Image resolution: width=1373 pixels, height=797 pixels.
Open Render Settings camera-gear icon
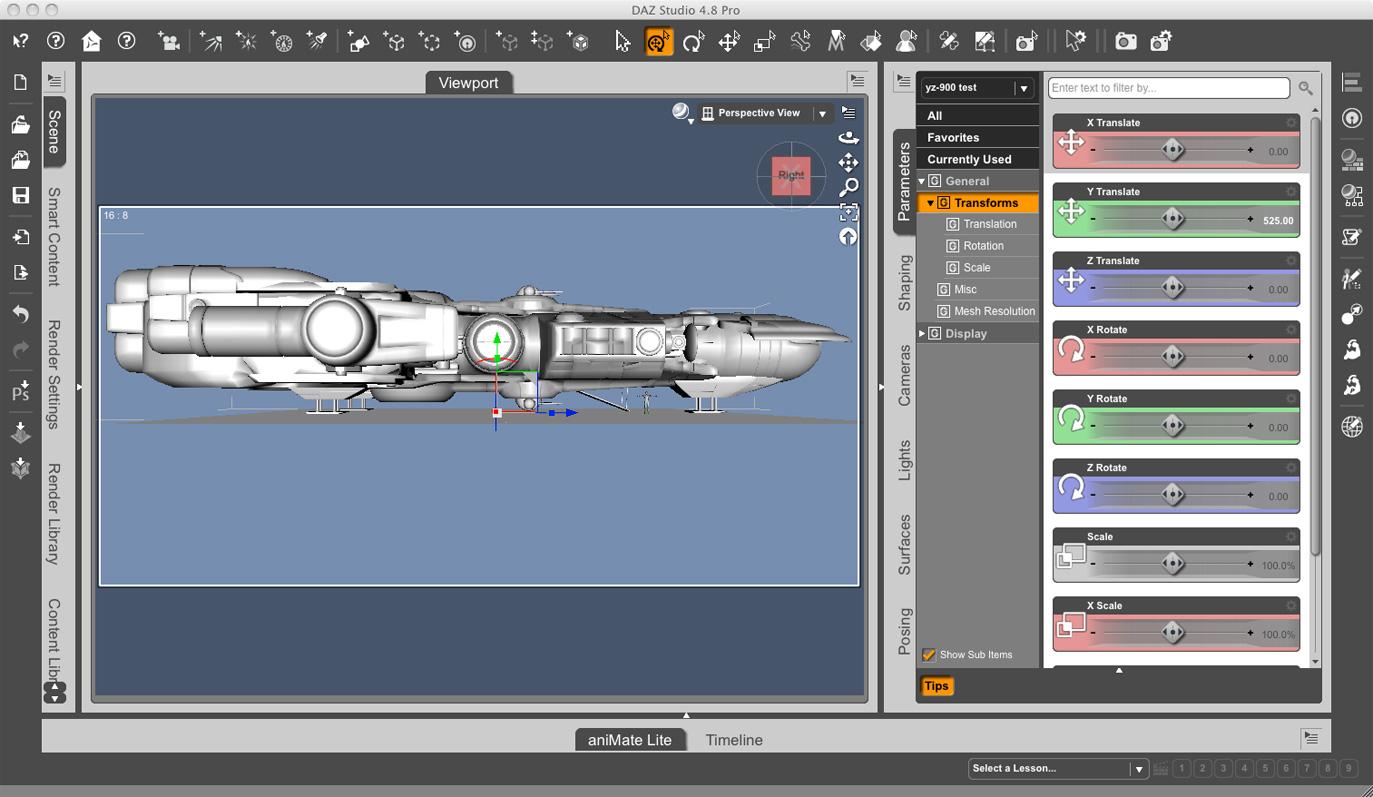[x=1161, y=41]
